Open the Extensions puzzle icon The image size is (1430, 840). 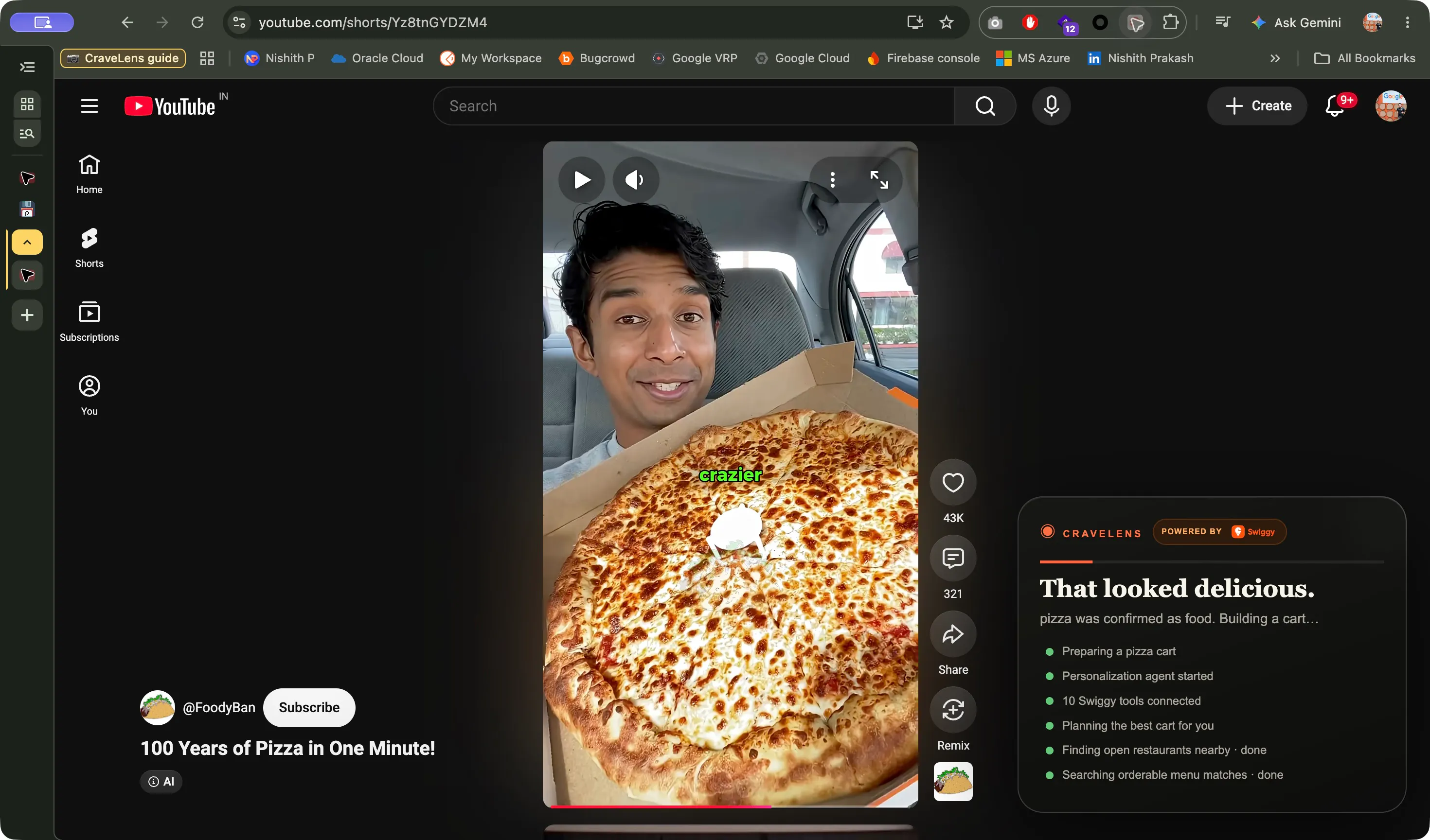tap(1170, 22)
